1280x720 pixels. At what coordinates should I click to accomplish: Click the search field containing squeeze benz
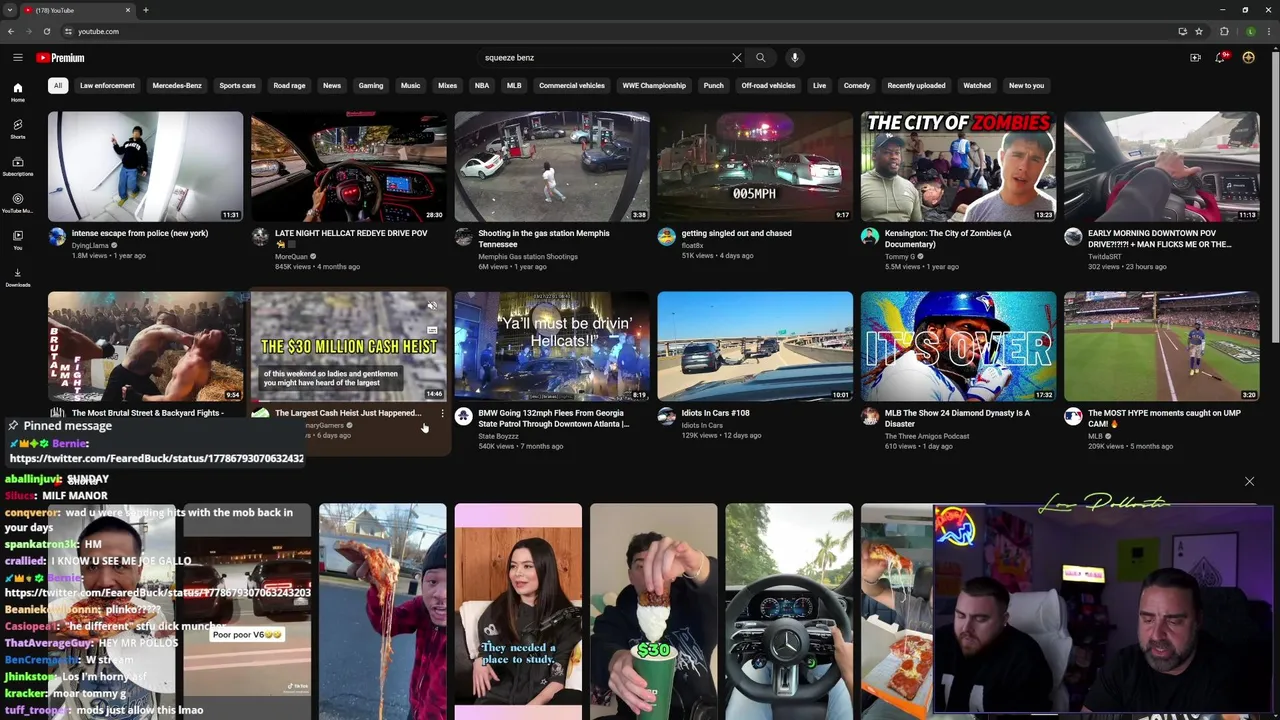605,58
